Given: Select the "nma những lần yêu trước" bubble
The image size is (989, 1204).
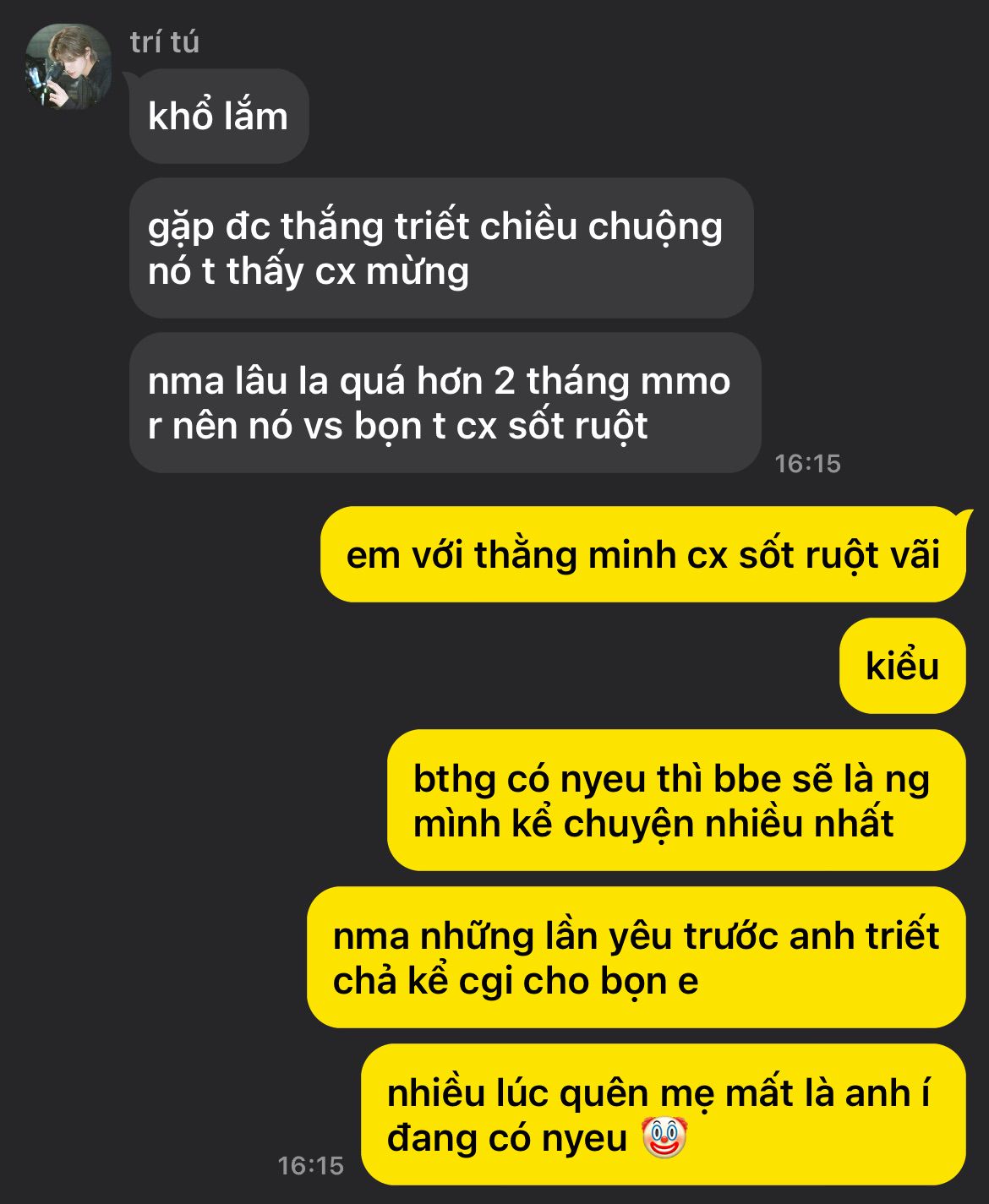Looking at the screenshot, I should pyautogui.click(x=637, y=958).
